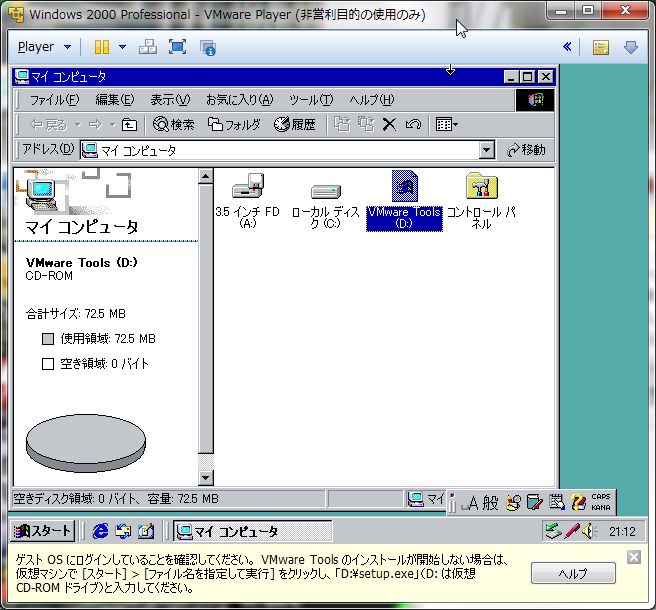Click the address bar input field
Viewport: 656px width, 610px height.
point(280,150)
